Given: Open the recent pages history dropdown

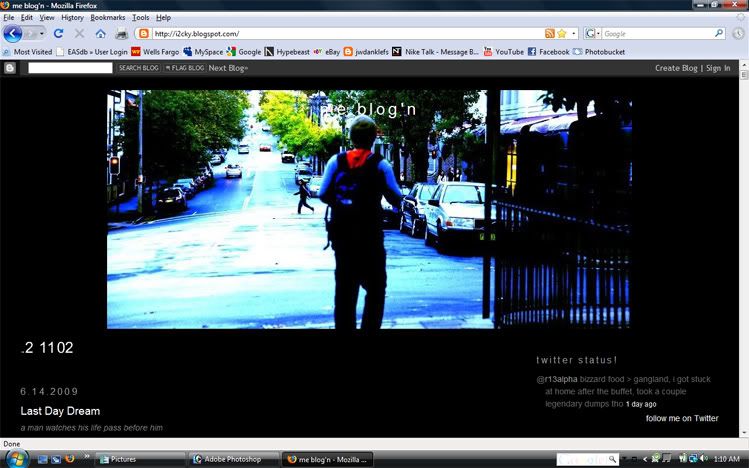Looking at the screenshot, I should [42, 34].
